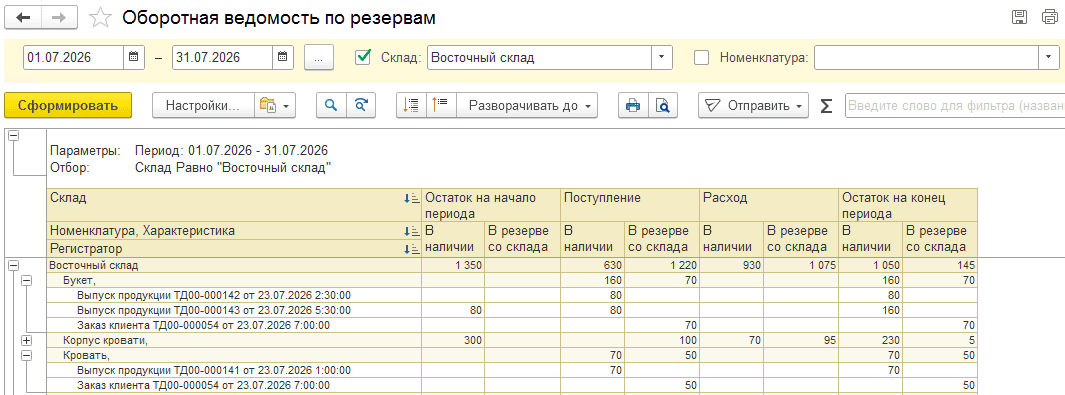The image size is (1065, 395).
Task: Click the Номенклатура input field
Action: click(x=926, y=58)
